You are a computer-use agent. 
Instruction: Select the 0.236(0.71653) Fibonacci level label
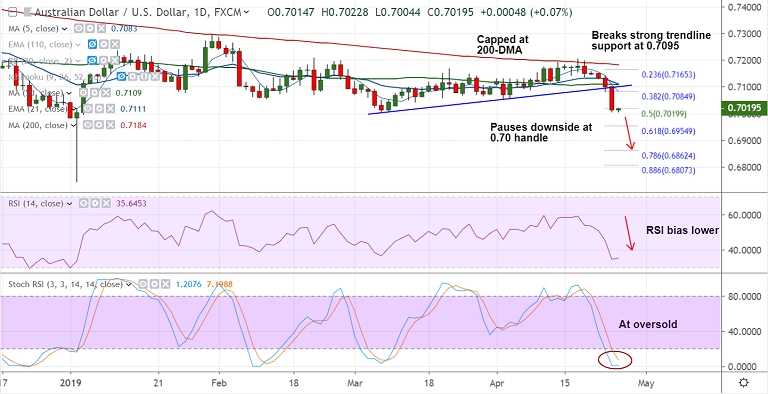click(669, 74)
